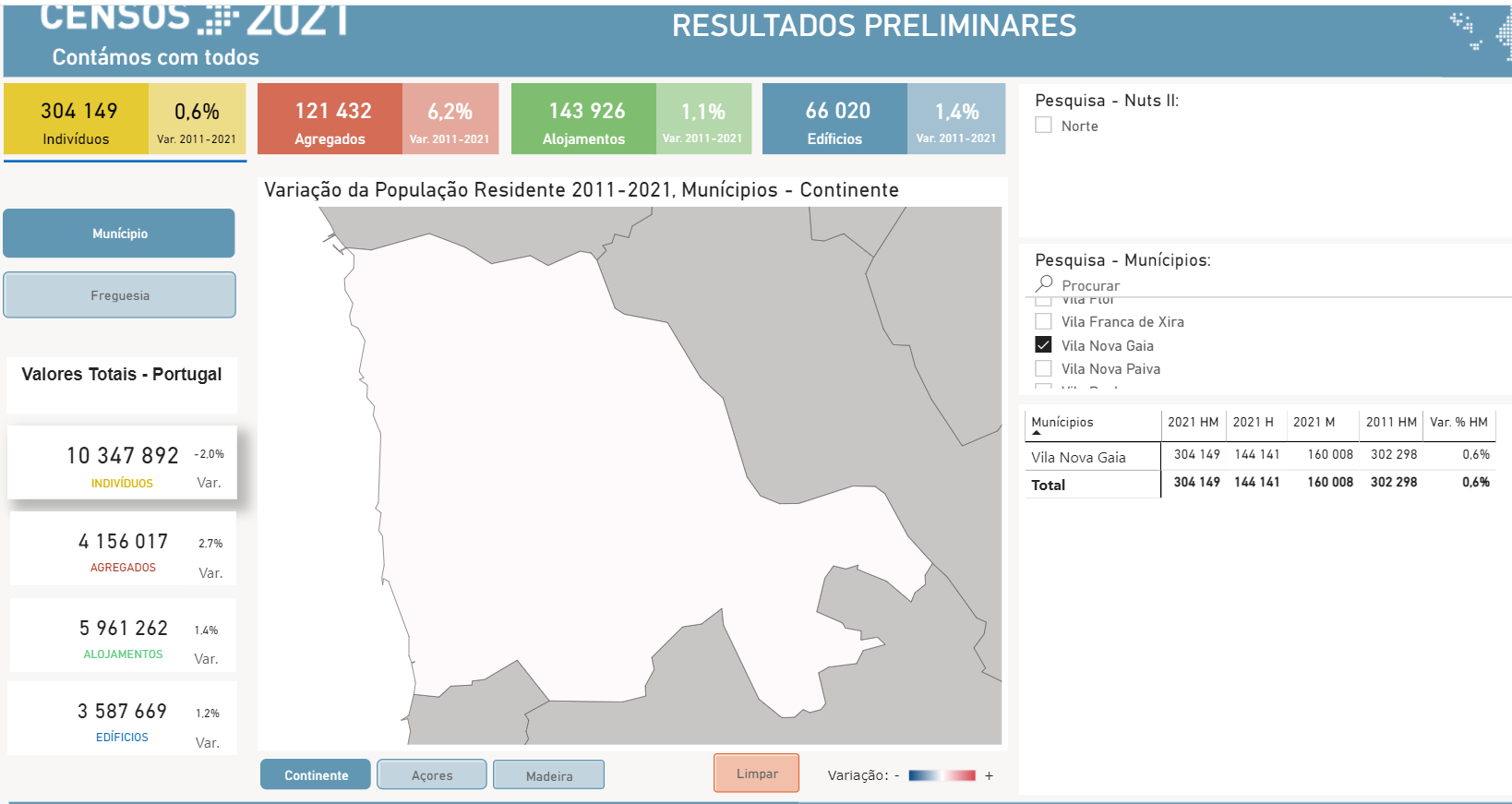Check Vila Franca de Xira

tap(1043, 322)
